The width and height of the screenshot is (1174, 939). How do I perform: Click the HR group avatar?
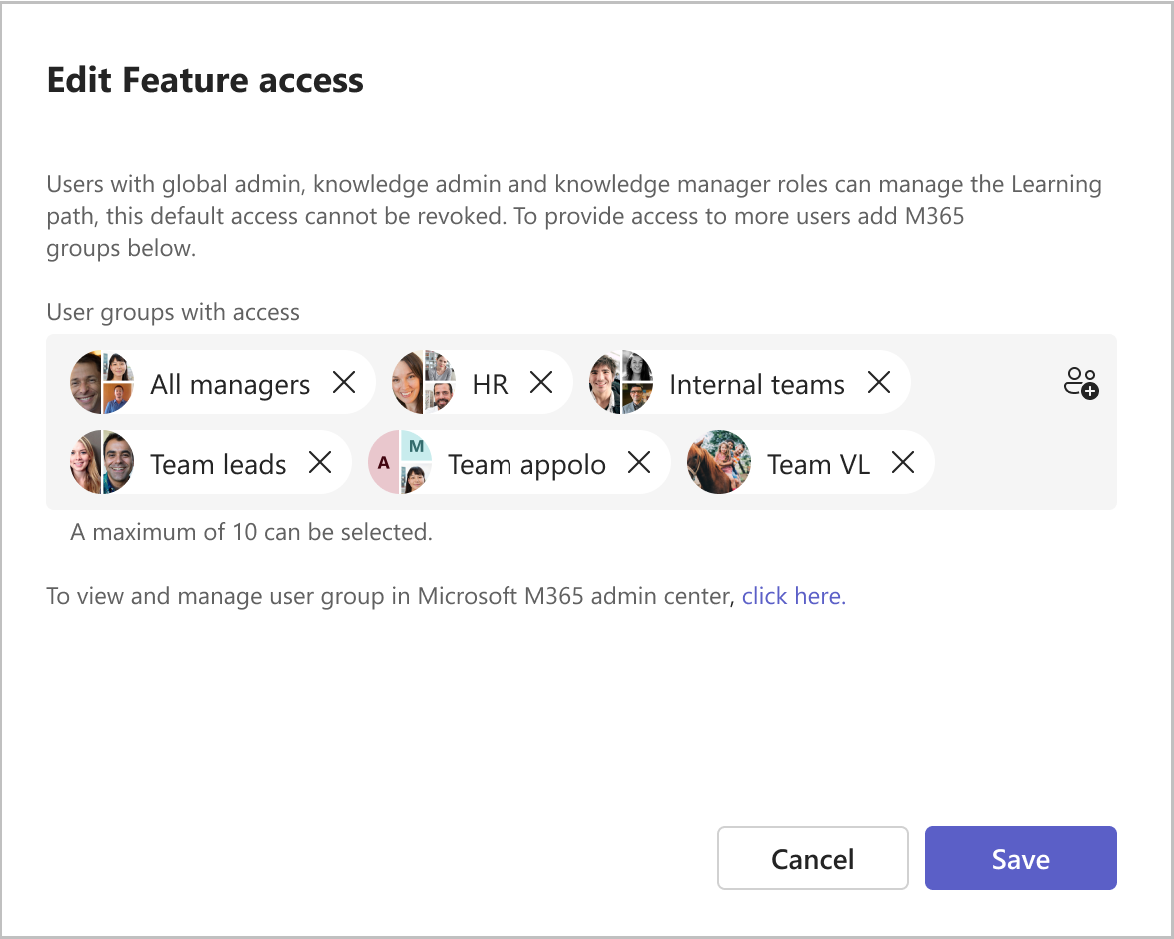pos(424,382)
